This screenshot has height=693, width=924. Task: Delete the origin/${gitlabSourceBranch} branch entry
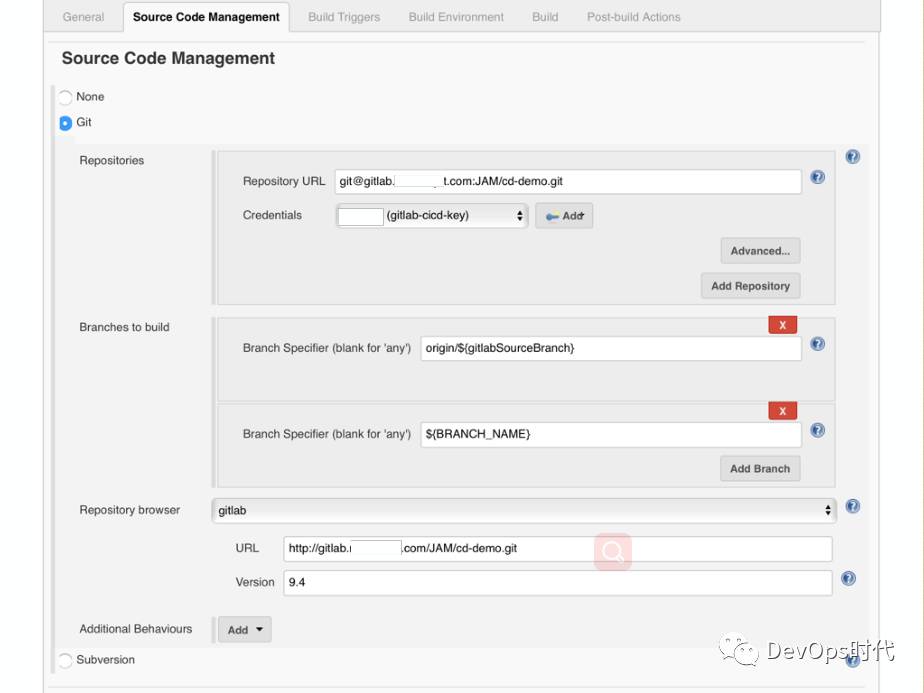click(x=782, y=325)
